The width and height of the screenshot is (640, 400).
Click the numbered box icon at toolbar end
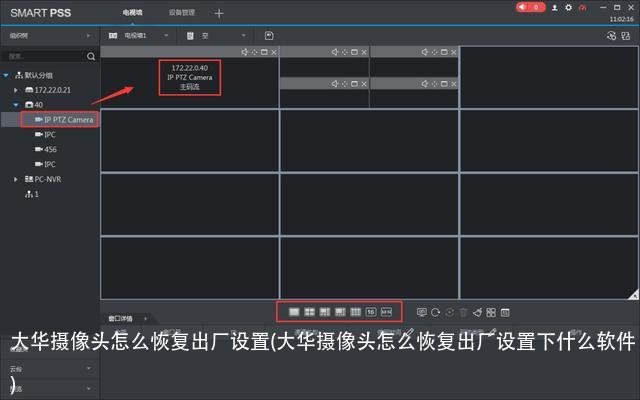click(x=505, y=313)
